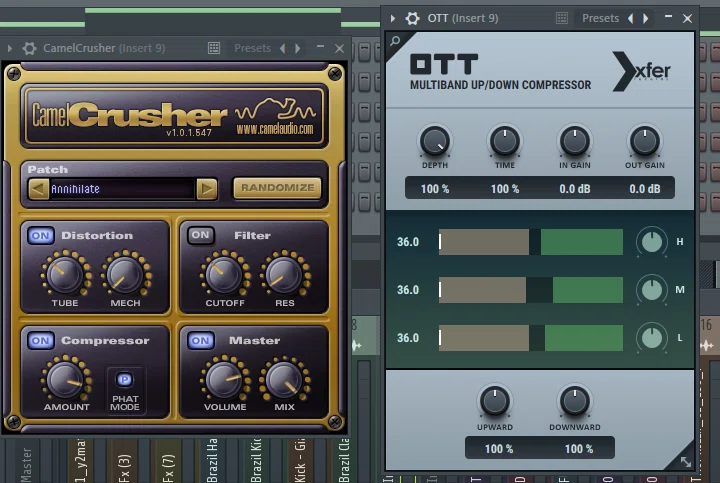720x483 pixels.
Task: Toggle the Master ON switch
Action: (201, 341)
